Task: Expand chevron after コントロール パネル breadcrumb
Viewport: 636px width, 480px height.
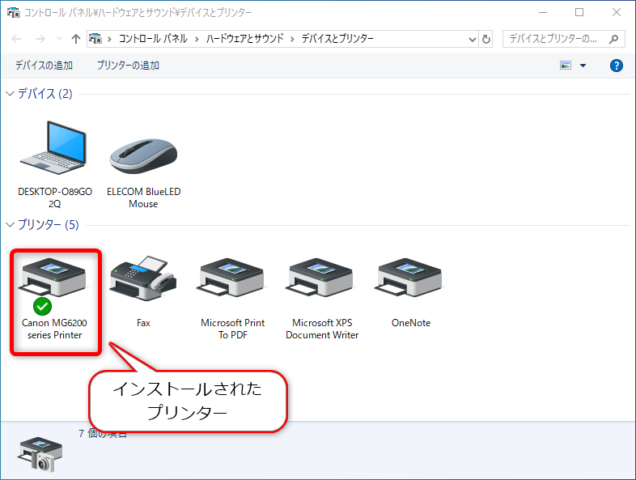Action: pyautogui.click(x=197, y=39)
